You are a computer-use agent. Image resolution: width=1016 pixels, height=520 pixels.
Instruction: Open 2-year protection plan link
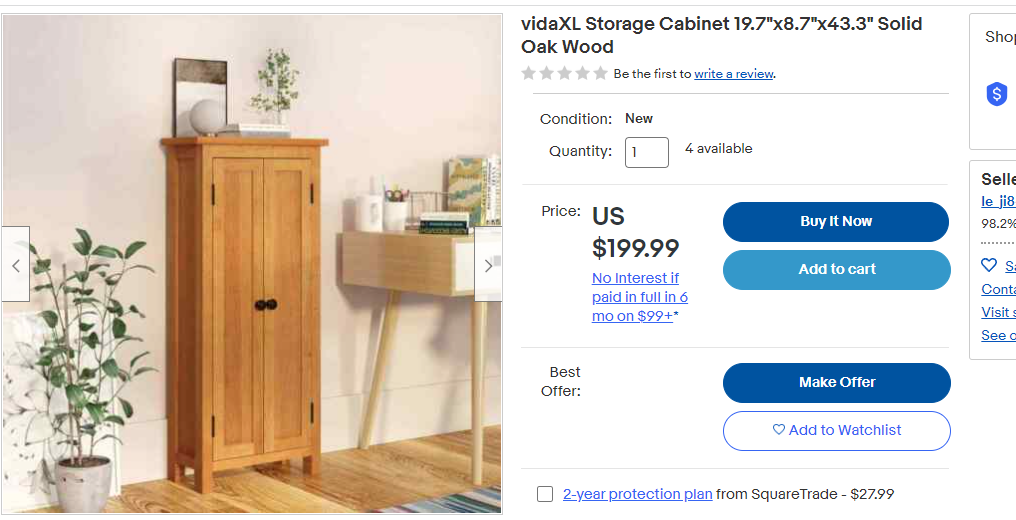click(x=638, y=494)
